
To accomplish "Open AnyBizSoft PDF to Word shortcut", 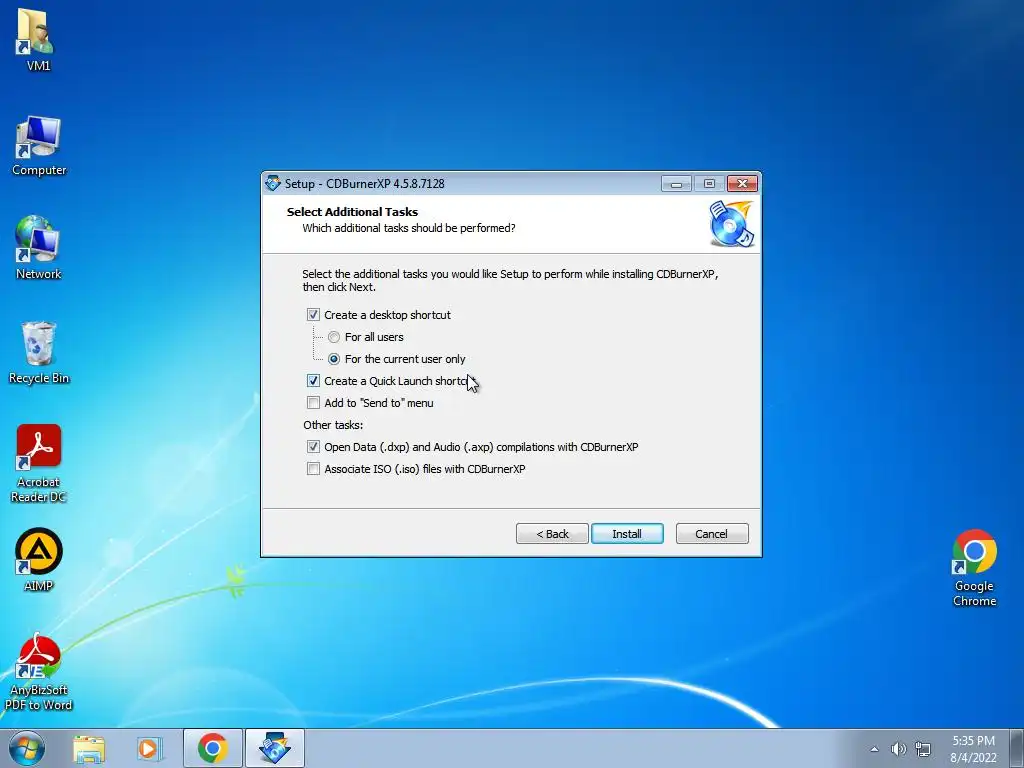I will click(x=39, y=671).
